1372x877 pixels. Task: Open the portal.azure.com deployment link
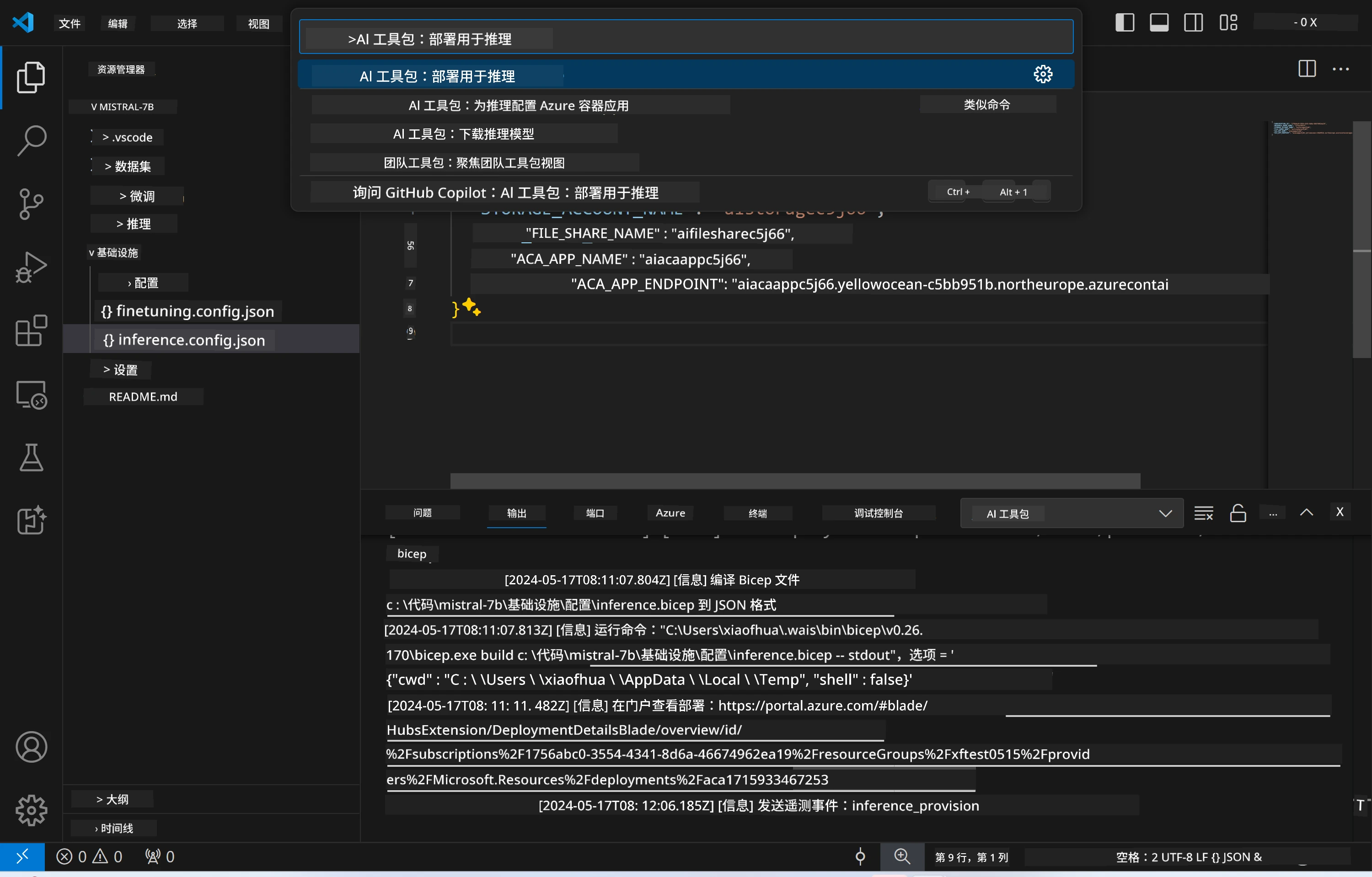tap(822, 705)
